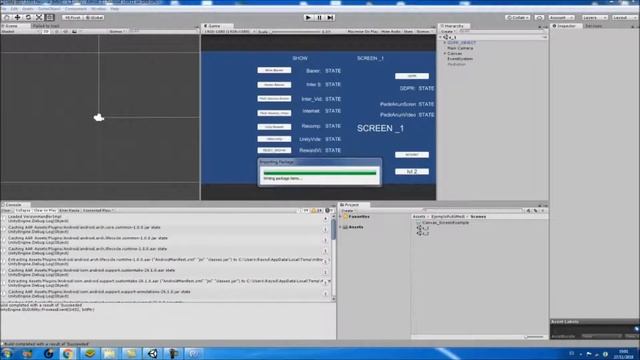Open Chrome from the Windows taskbar
The image size is (640, 360).
[68, 353]
